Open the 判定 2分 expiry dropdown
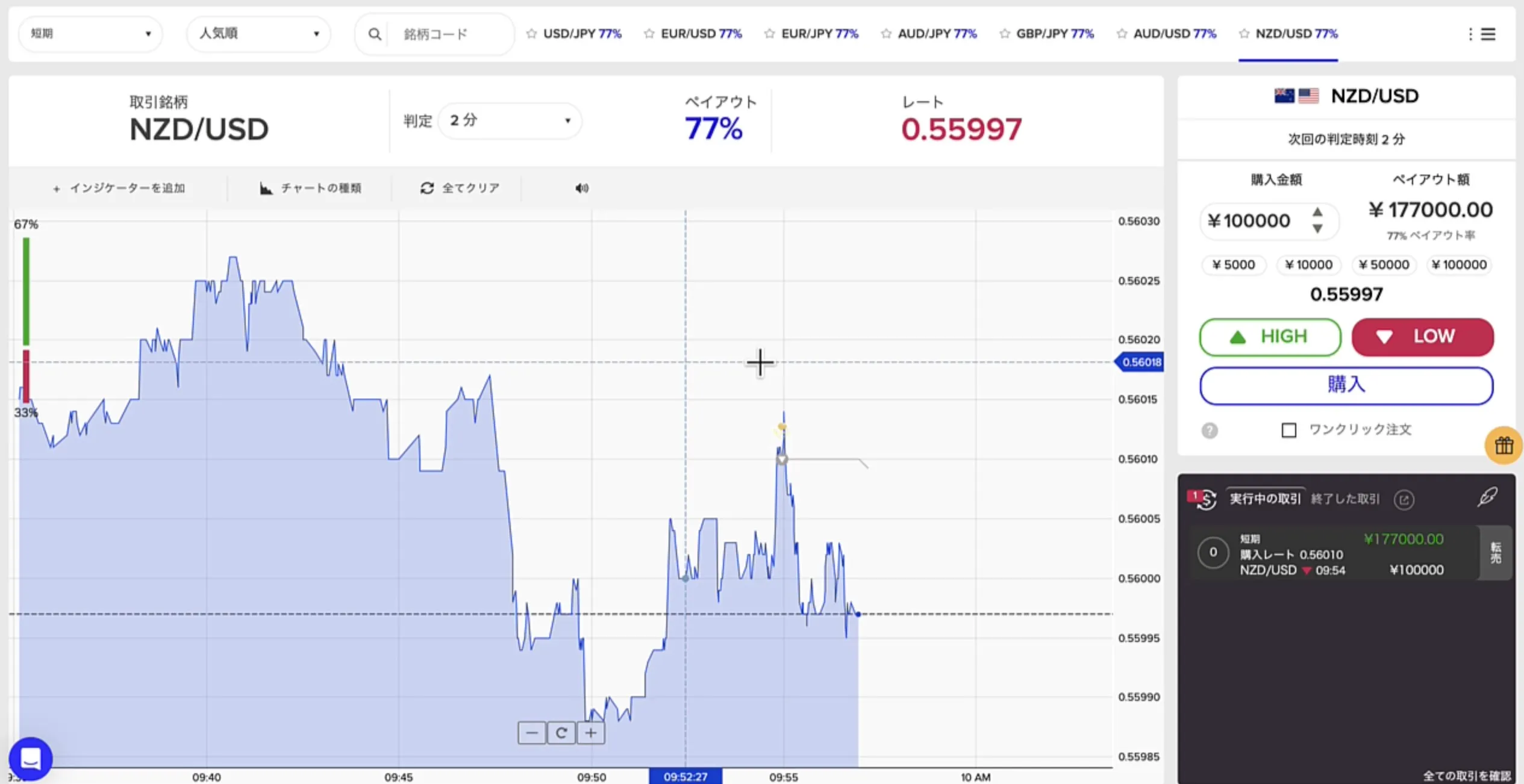This screenshot has height=784, width=1524. [x=510, y=120]
